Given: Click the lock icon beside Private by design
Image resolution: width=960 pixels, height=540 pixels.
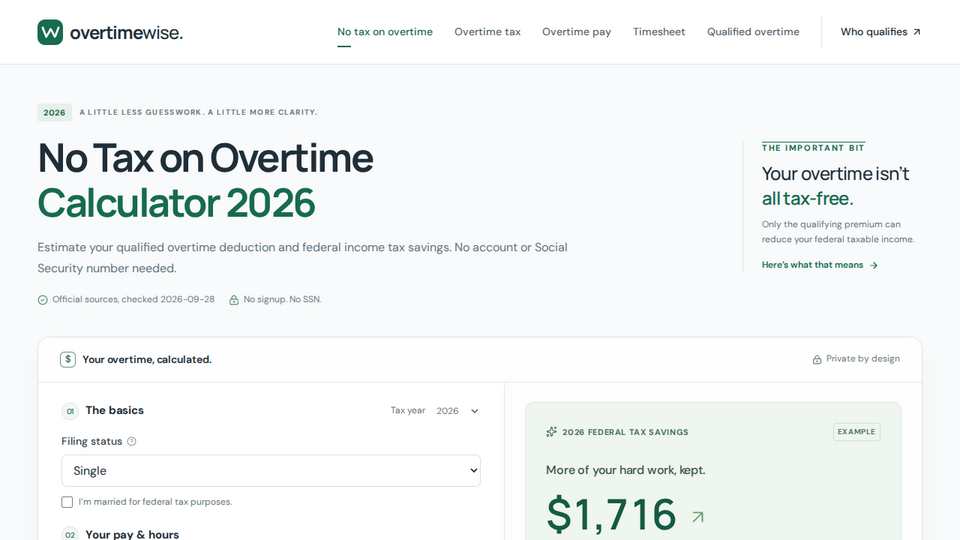Looking at the screenshot, I should [817, 359].
